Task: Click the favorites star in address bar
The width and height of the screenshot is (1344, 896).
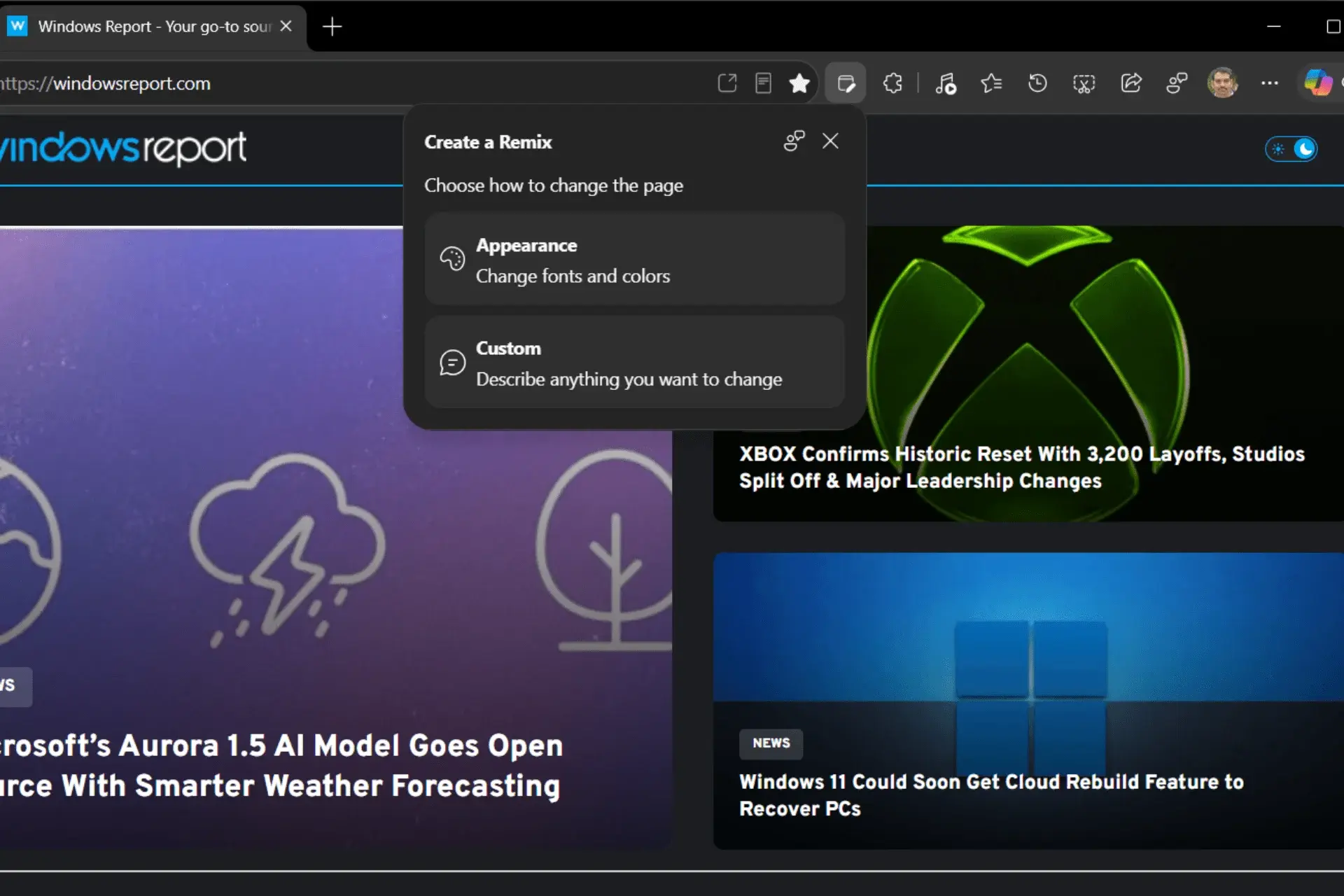Action: point(799,83)
